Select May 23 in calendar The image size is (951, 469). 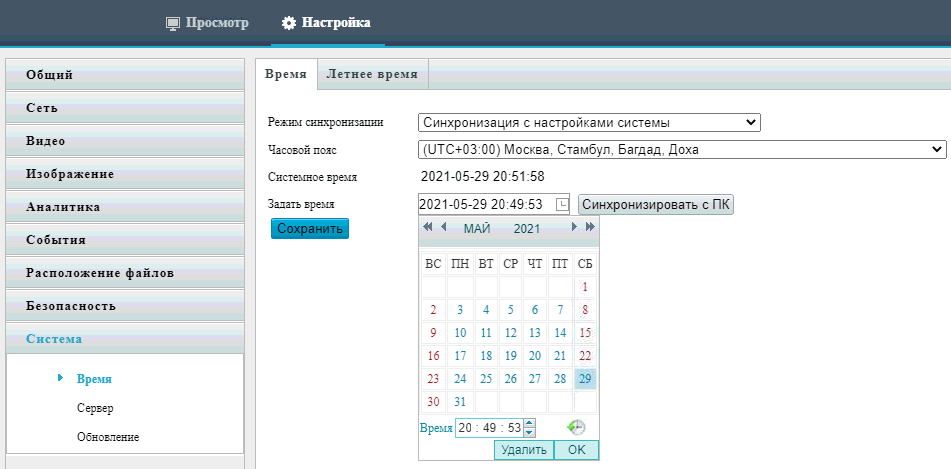(x=433, y=379)
